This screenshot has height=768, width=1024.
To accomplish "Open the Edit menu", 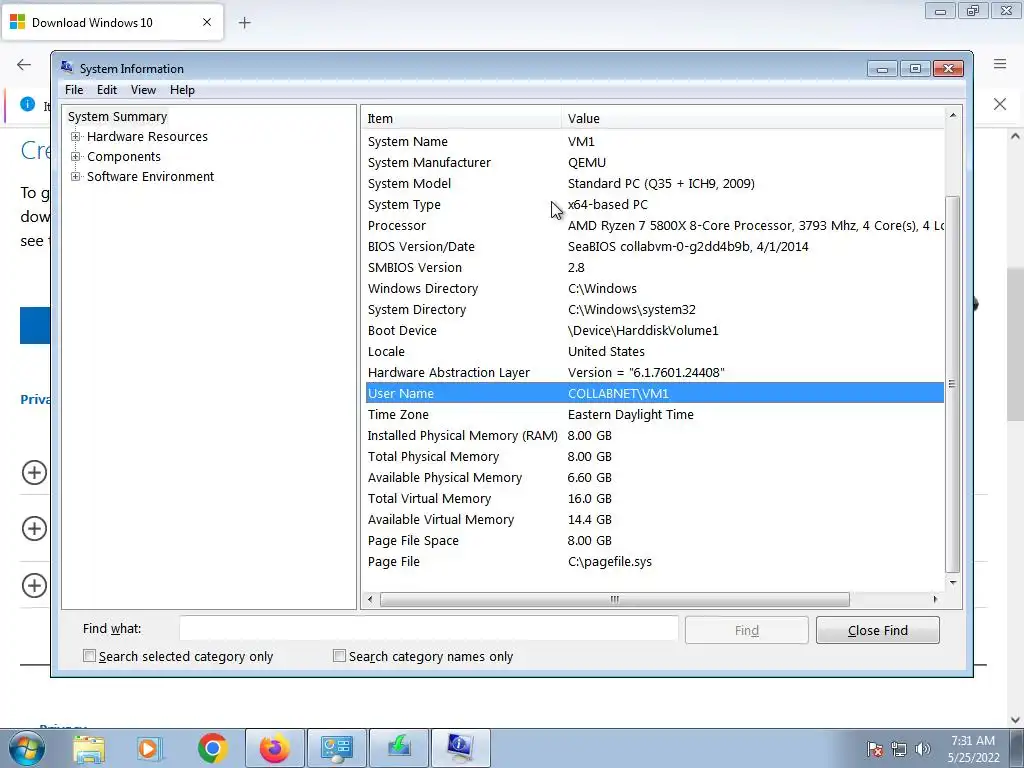I will pos(106,90).
